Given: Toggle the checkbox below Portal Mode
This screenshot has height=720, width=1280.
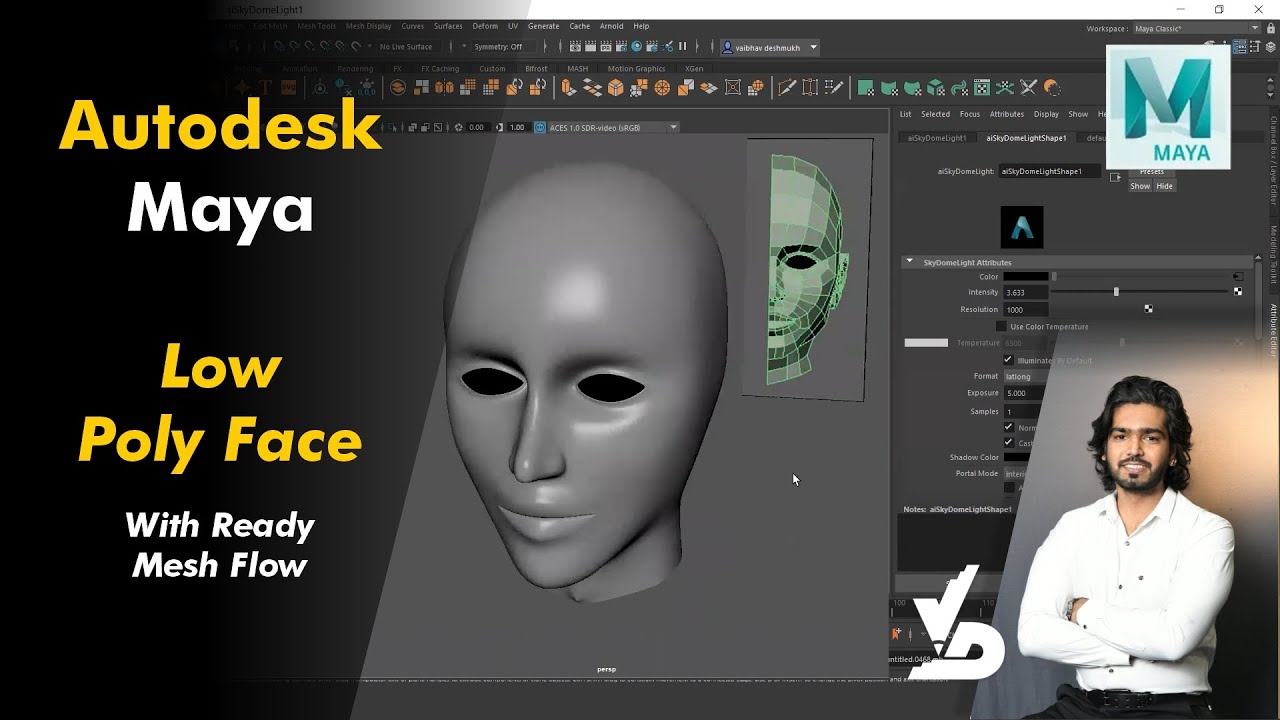Looking at the screenshot, I should pos(1009,487).
